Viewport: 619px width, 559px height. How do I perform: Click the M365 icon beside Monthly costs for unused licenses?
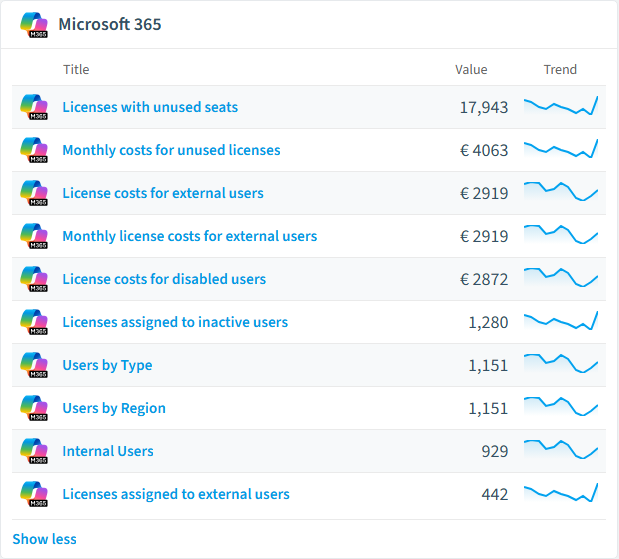[34, 150]
